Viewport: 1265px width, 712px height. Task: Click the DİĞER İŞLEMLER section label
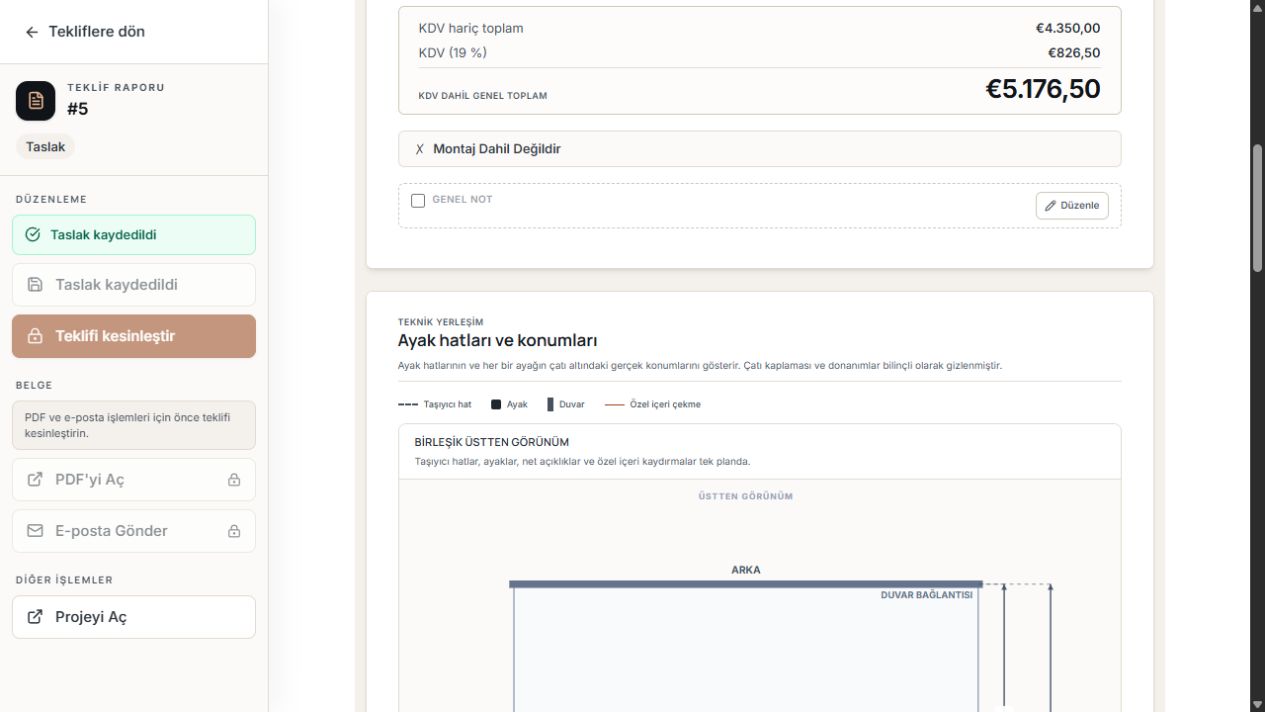[63, 580]
